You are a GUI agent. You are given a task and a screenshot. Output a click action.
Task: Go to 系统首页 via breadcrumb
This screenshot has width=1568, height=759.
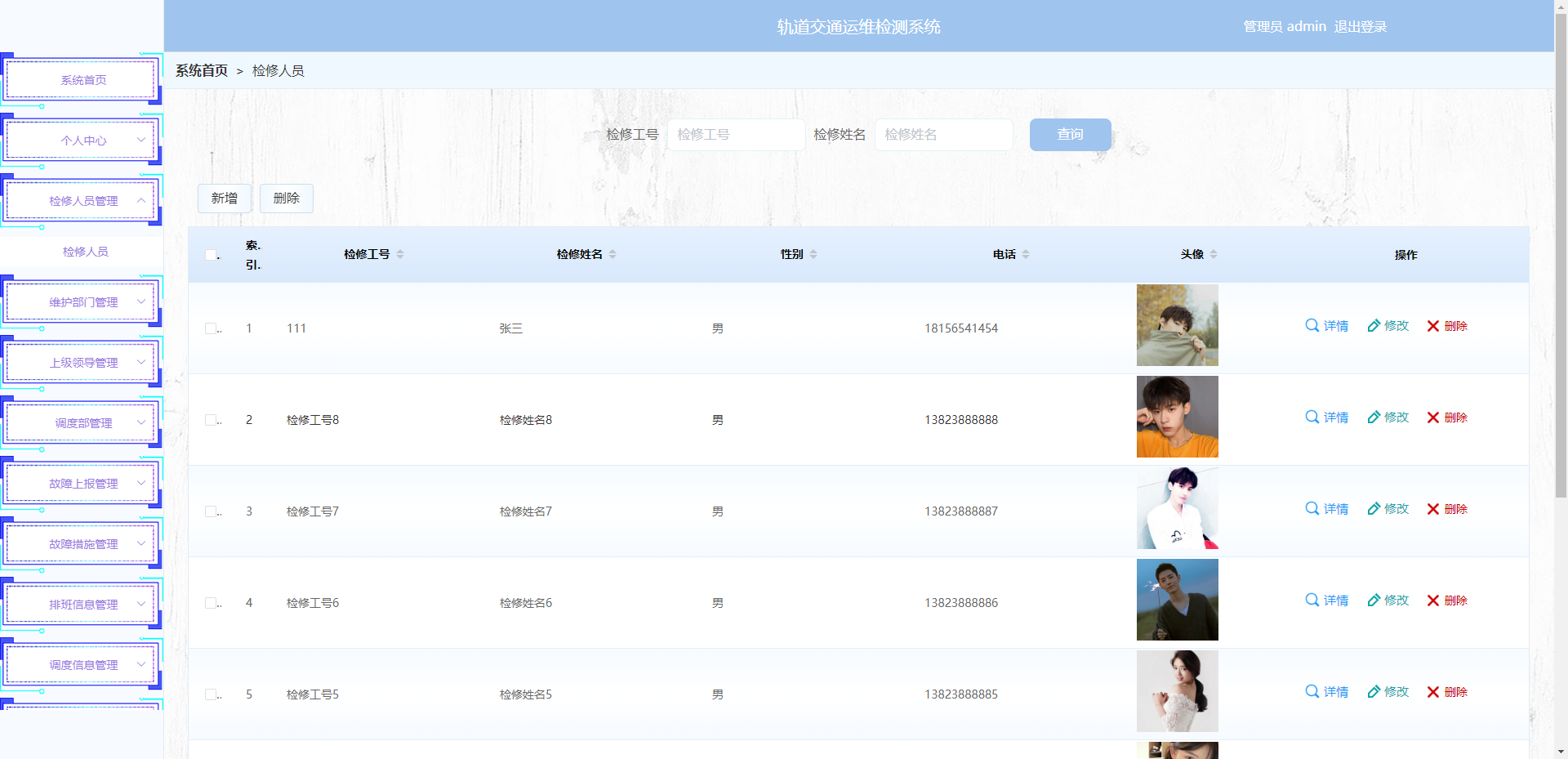pyautogui.click(x=202, y=71)
